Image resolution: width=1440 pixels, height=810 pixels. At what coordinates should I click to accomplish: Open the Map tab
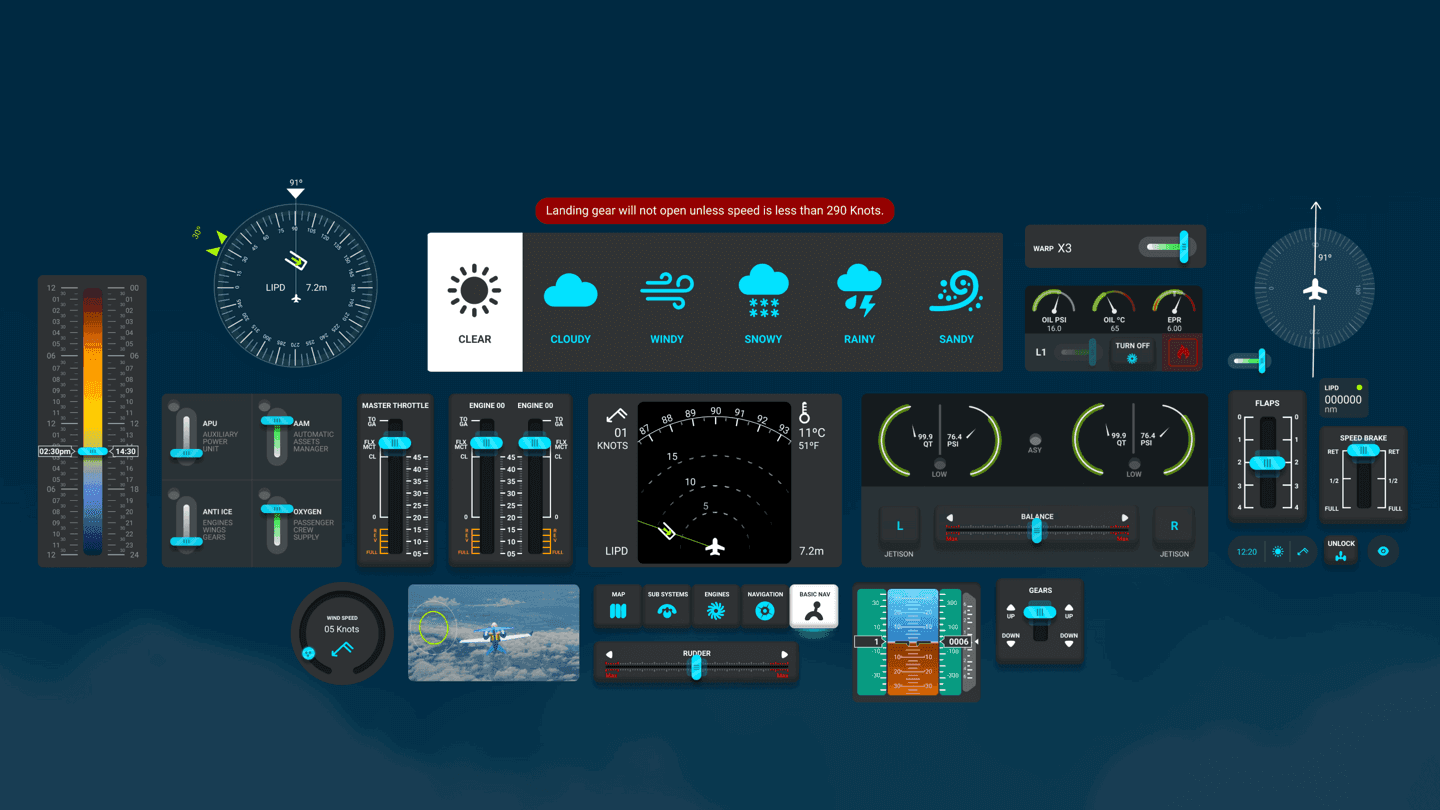pyautogui.click(x=618, y=606)
